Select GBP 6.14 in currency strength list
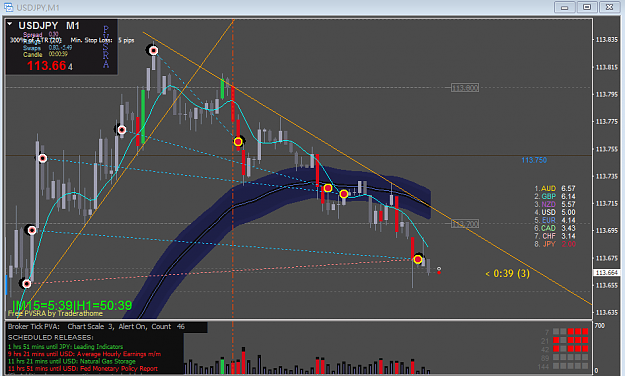This screenshot has width=625, height=376. (x=555, y=197)
